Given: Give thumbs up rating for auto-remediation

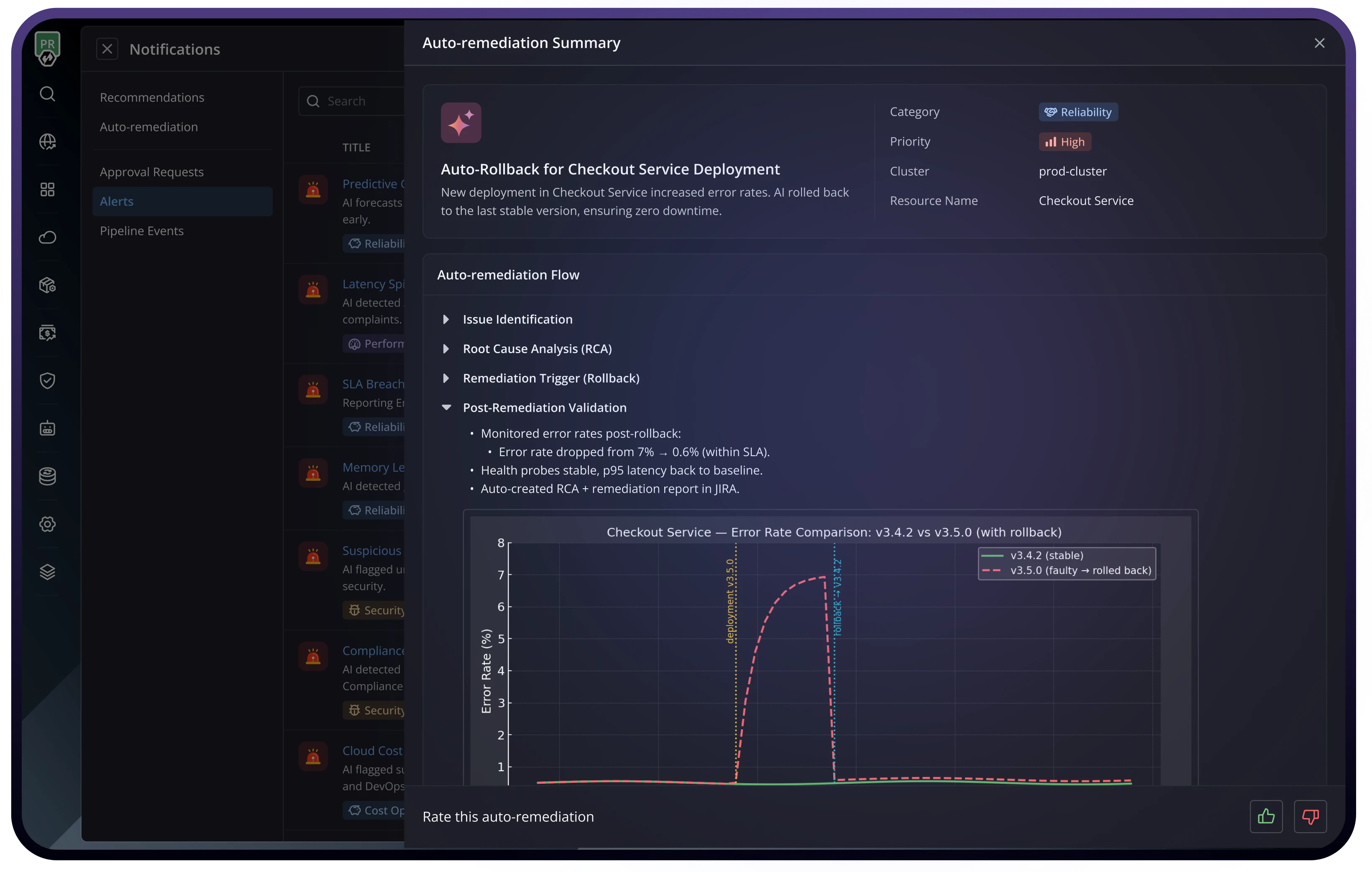Looking at the screenshot, I should click(1266, 817).
